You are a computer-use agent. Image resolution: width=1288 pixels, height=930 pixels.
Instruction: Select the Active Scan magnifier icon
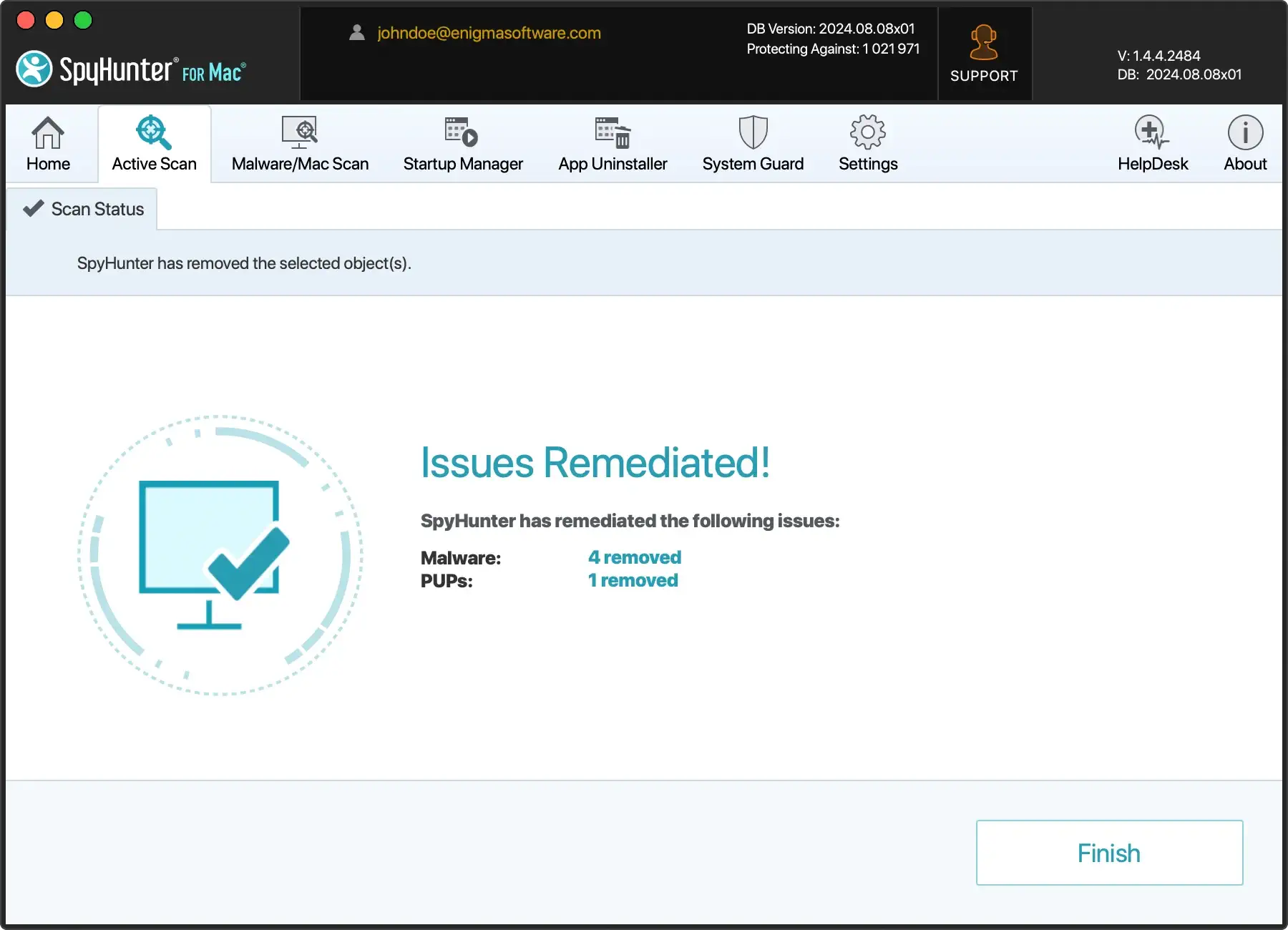(154, 132)
